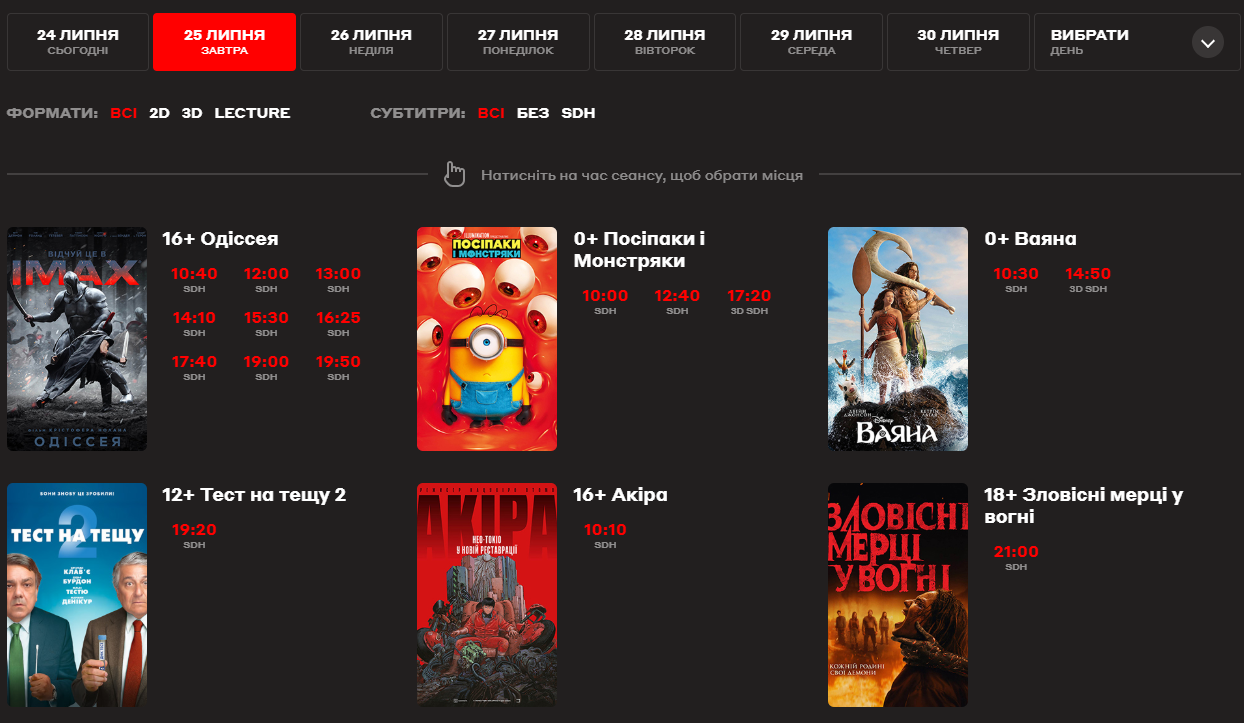Book the 15:30 Одіссея session
The height and width of the screenshot is (723, 1244).
pyautogui.click(x=266, y=324)
